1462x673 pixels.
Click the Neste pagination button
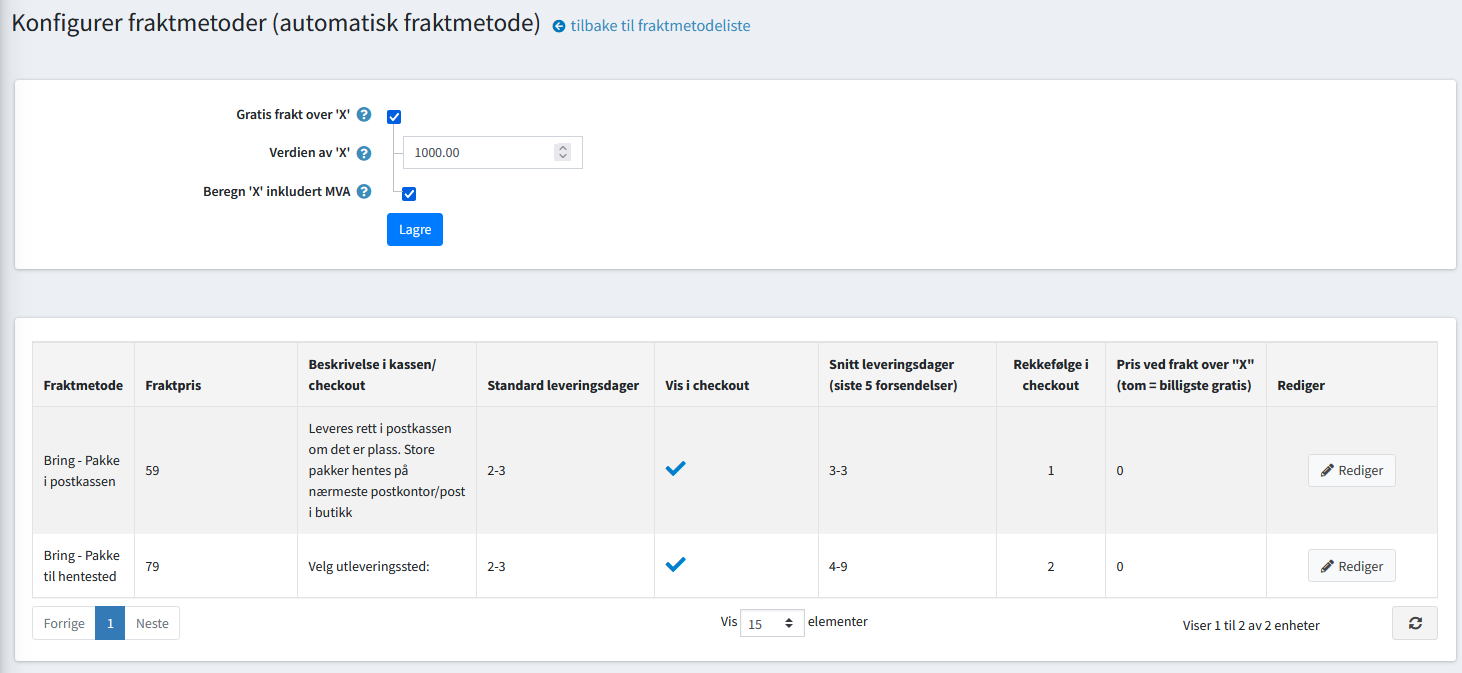[152, 623]
